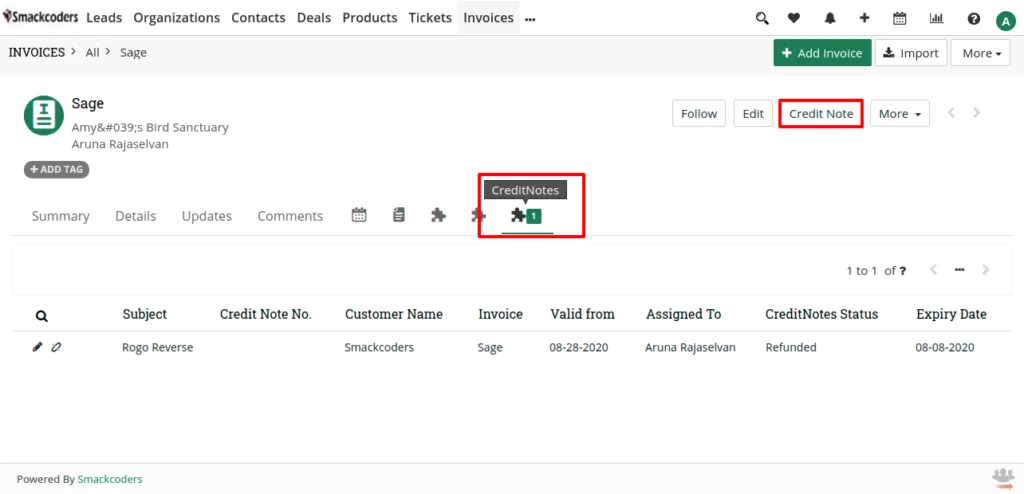The width and height of the screenshot is (1024, 494).
Task: Open notifications bell icon
Action: tap(829, 18)
